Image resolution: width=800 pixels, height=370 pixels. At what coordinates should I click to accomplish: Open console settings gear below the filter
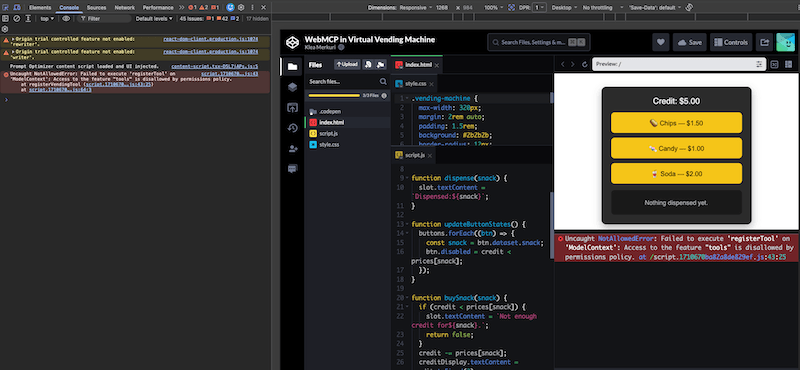point(6,29)
